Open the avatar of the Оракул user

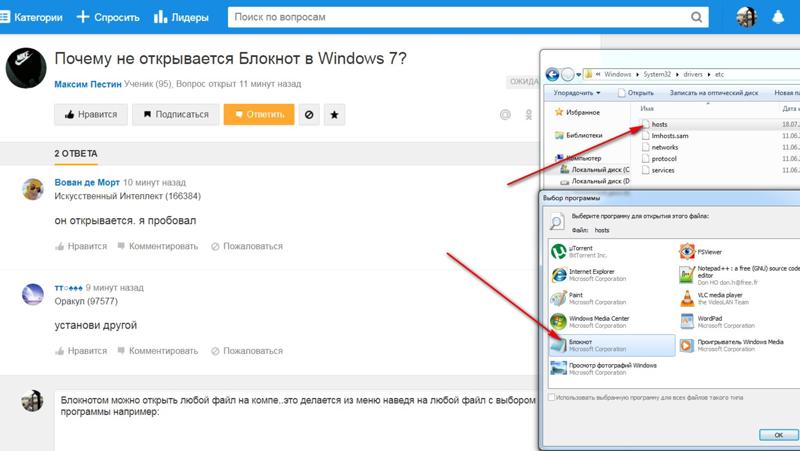pyautogui.click(x=33, y=294)
